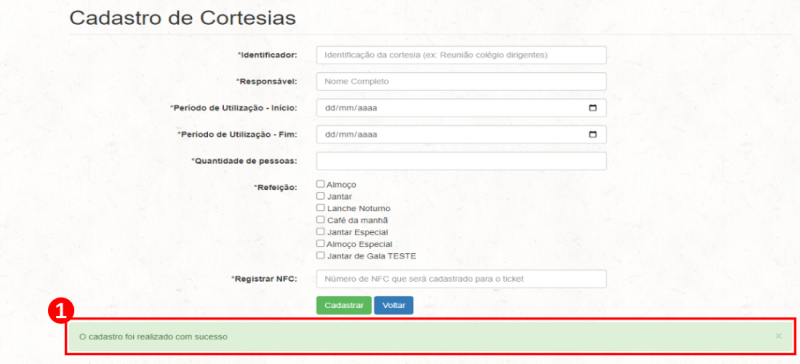
Task: Click the Período de Utilização - Fim date field
Action: point(461,134)
